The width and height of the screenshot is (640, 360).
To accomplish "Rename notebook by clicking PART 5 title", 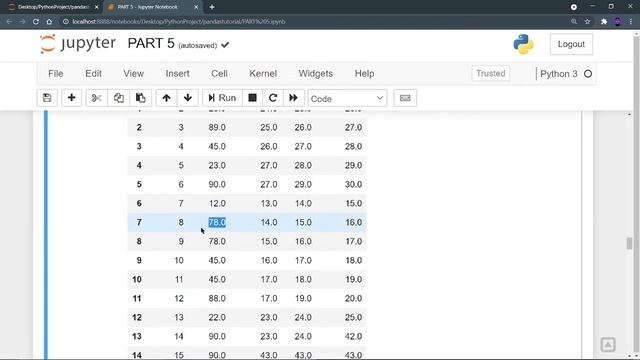I will click(x=151, y=44).
